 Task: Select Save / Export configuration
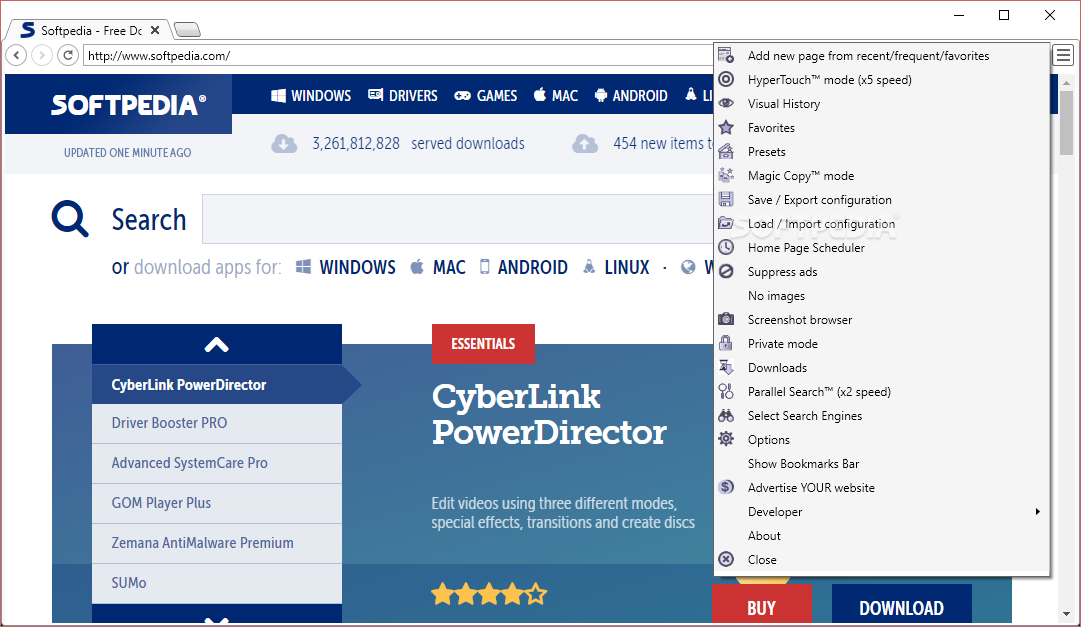pyautogui.click(x=882, y=200)
